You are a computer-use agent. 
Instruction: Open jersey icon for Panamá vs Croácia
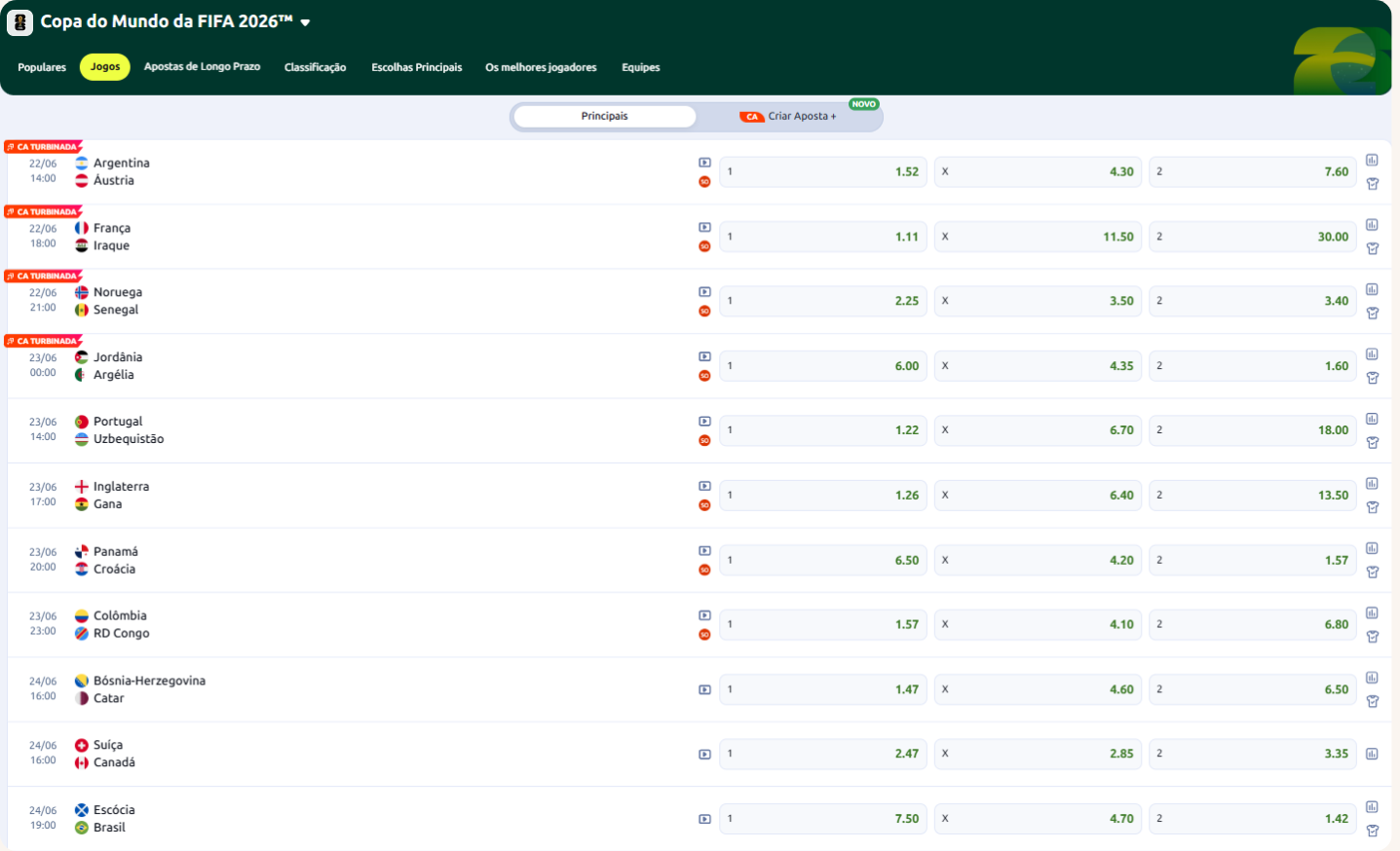pos(1372,573)
